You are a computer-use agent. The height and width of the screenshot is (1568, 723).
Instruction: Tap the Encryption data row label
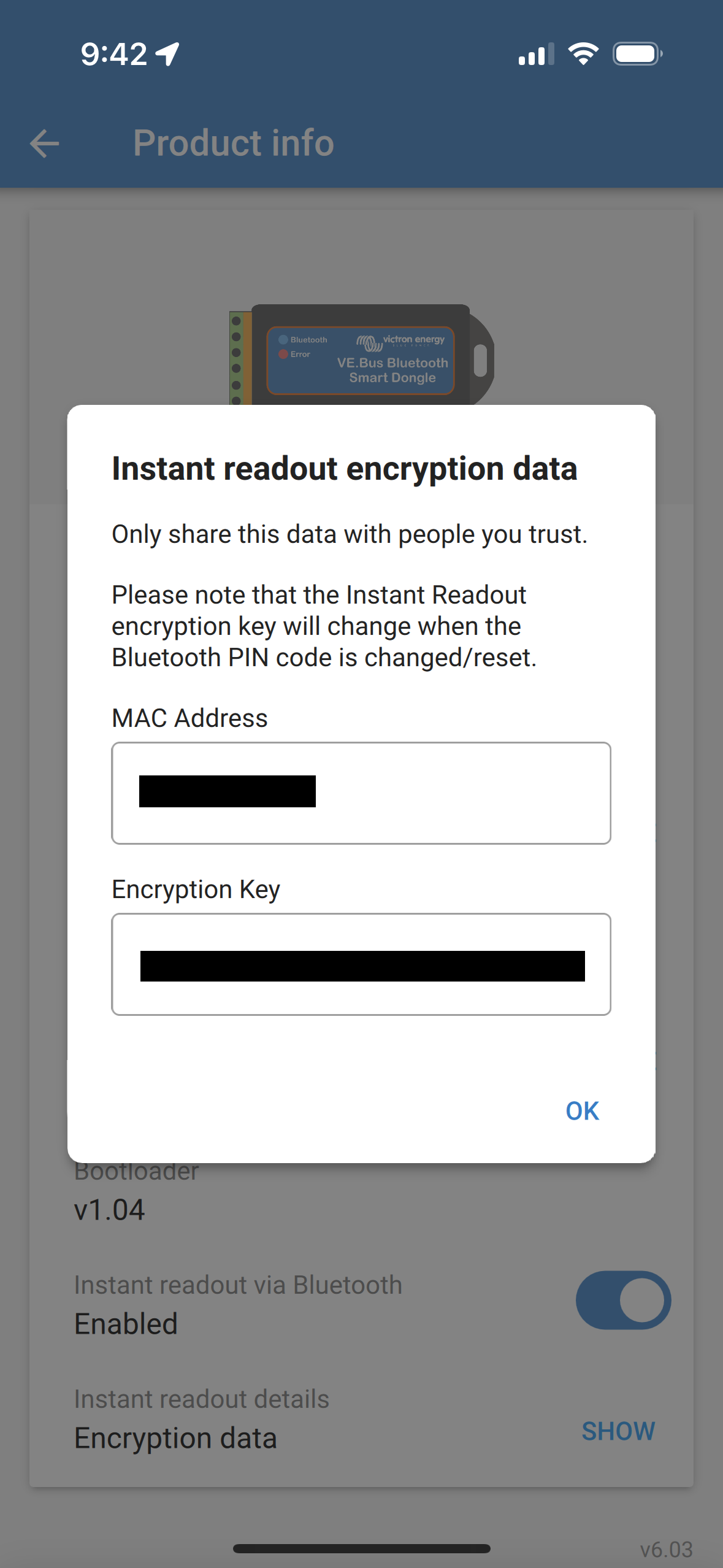click(175, 1438)
